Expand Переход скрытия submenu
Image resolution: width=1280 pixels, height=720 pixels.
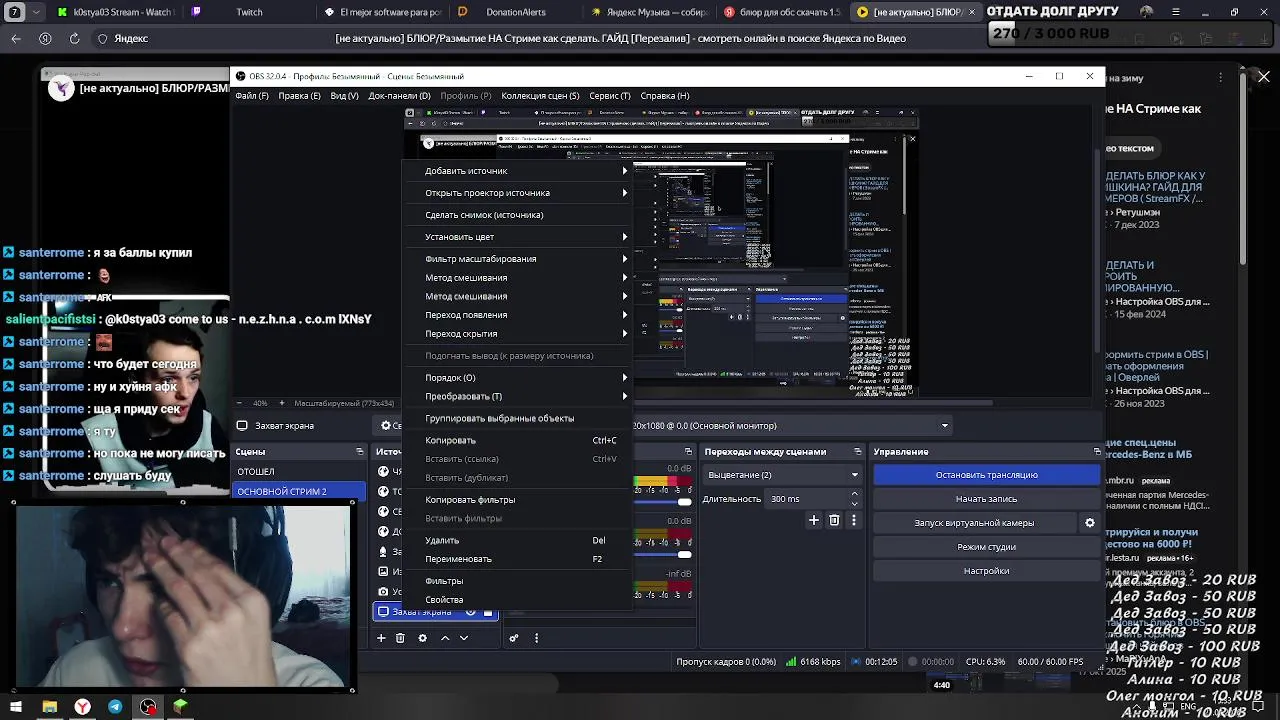click(518, 334)
